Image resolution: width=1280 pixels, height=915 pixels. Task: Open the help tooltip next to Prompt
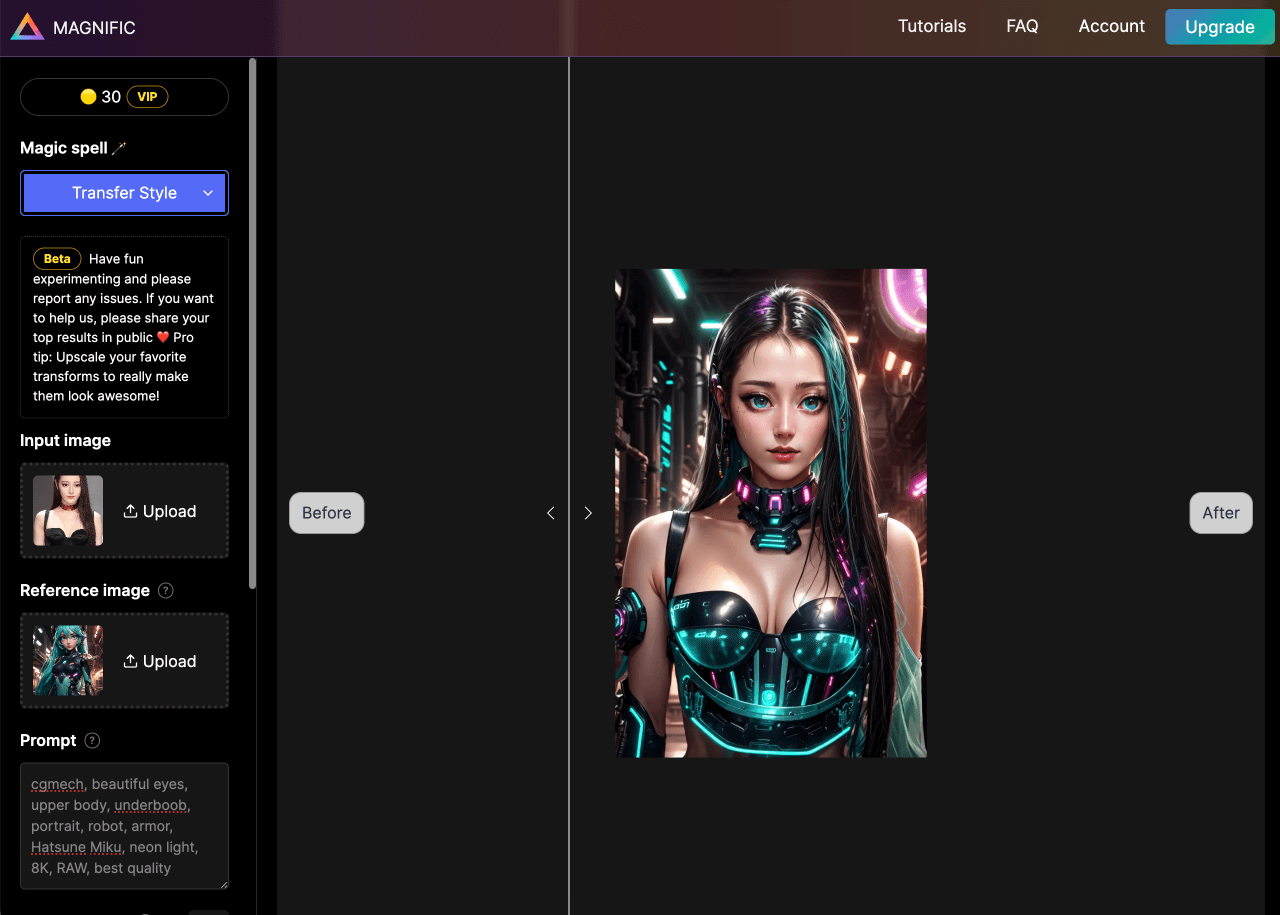click(92, 741)
